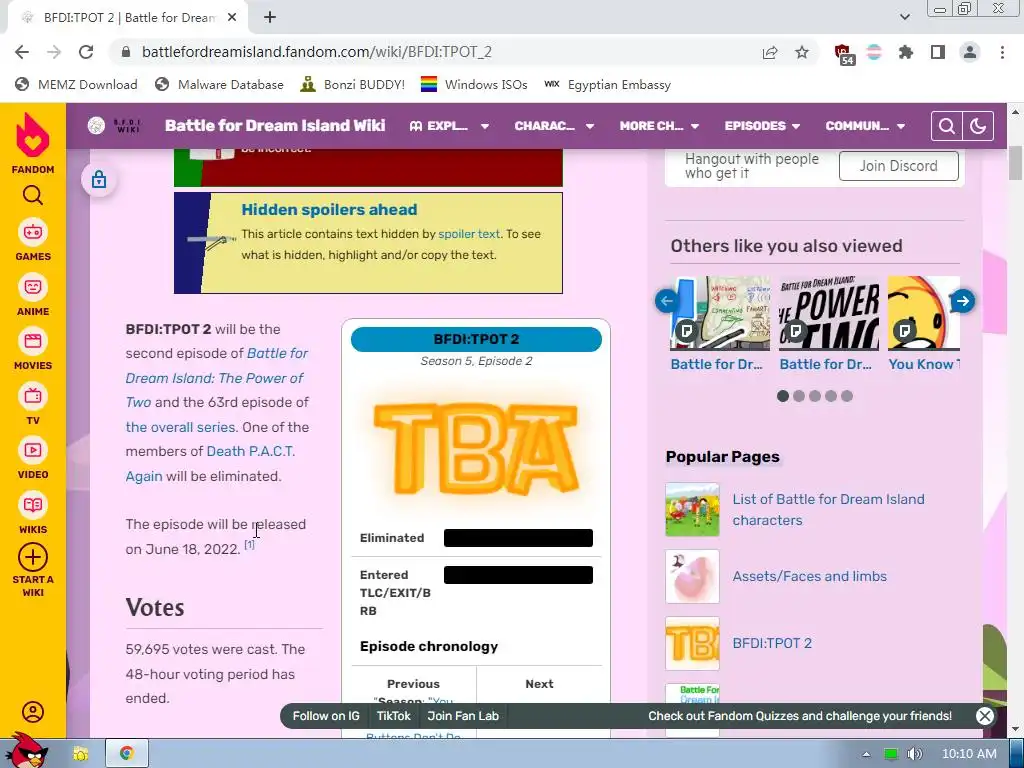Dismiss the Fandom Quizzes banner

[x=984, y=716]
